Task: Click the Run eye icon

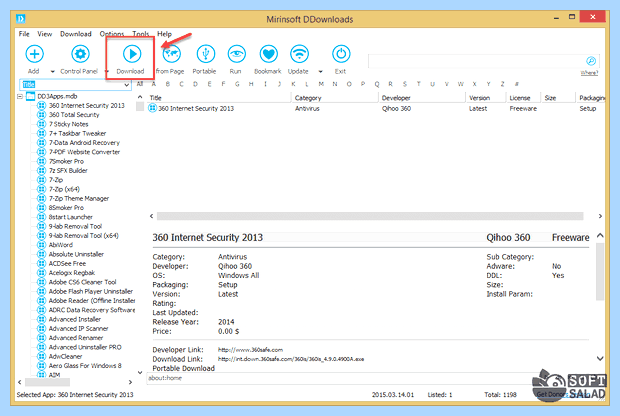Action: 236,54
